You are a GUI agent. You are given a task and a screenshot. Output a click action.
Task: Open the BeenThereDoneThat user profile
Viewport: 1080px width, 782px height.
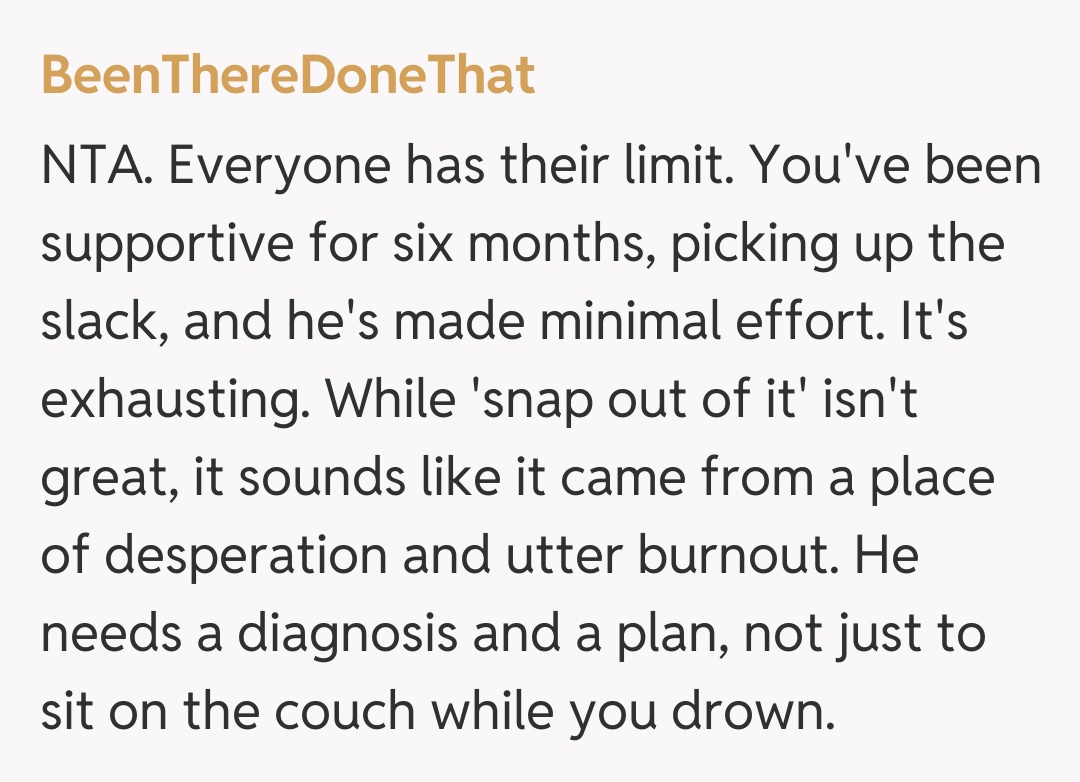pyautogui.click(x=288, y=77)
